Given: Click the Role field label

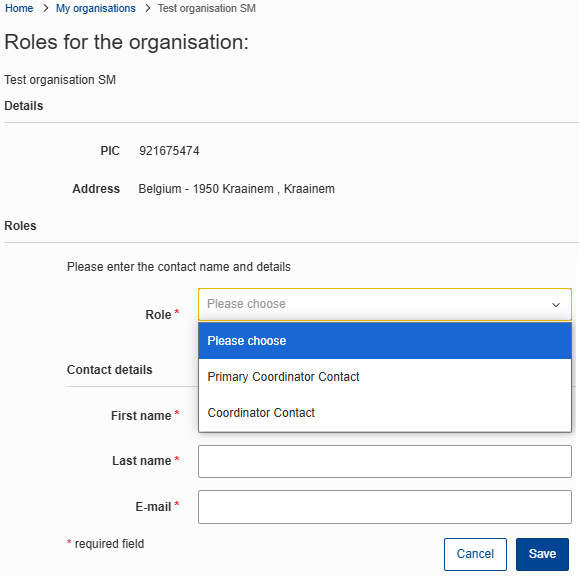Looking at the screenshot, I should point(158,315).
